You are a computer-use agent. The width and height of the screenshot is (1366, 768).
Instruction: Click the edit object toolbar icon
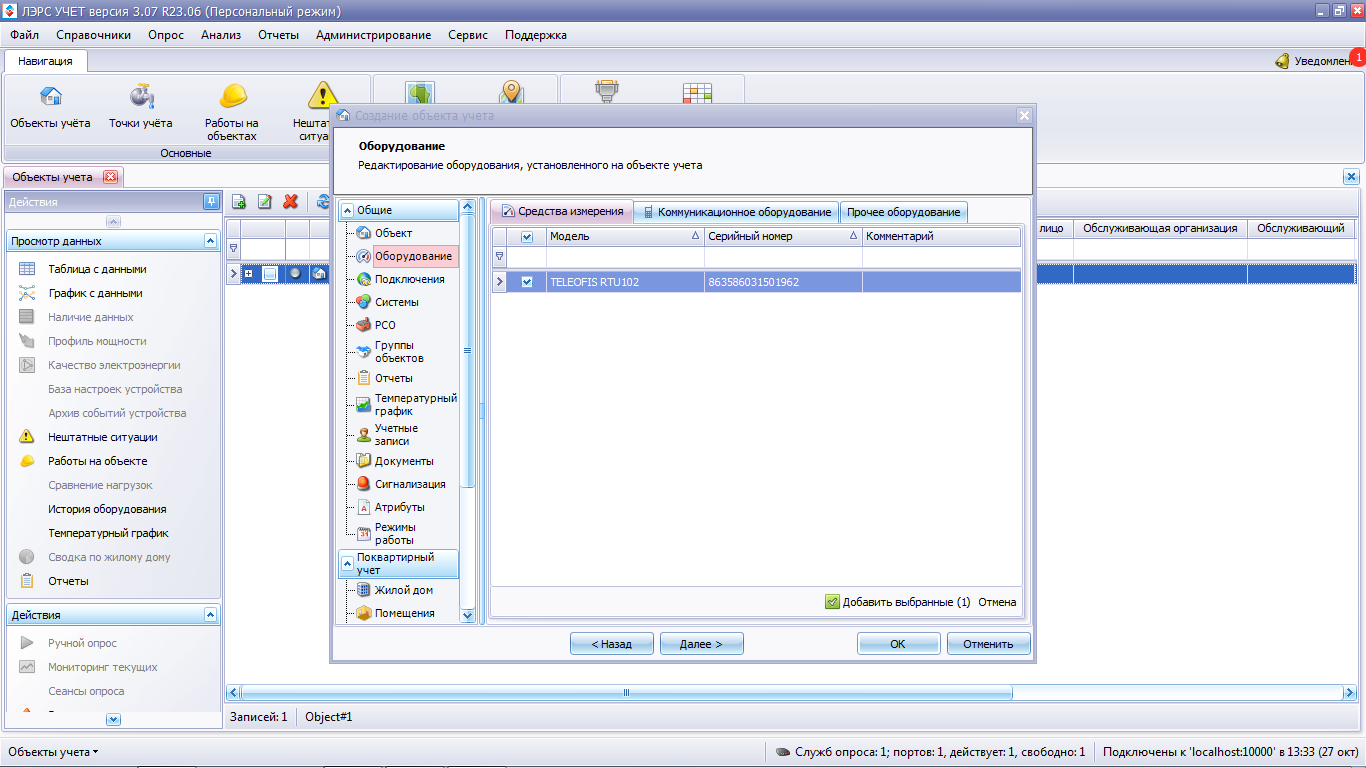265,202
